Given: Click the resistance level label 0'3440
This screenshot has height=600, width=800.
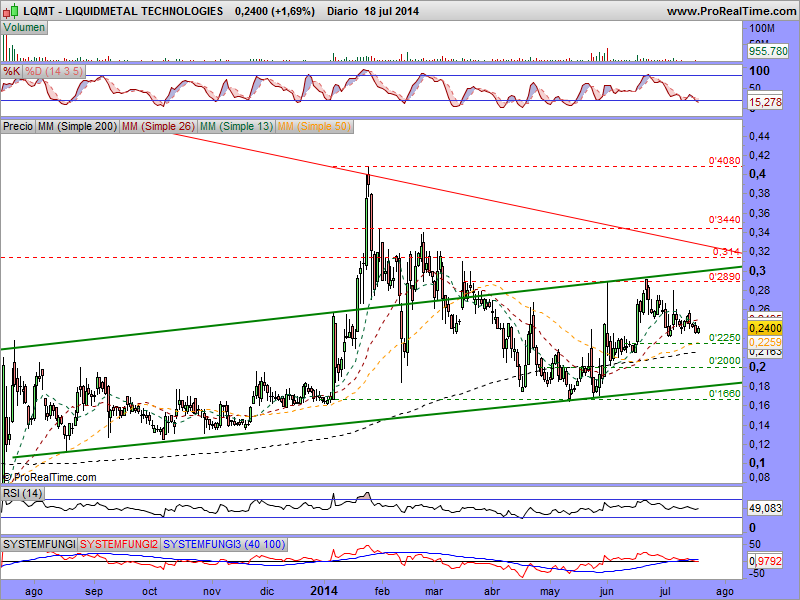Looking at the screenshot, I should [724, 219].
